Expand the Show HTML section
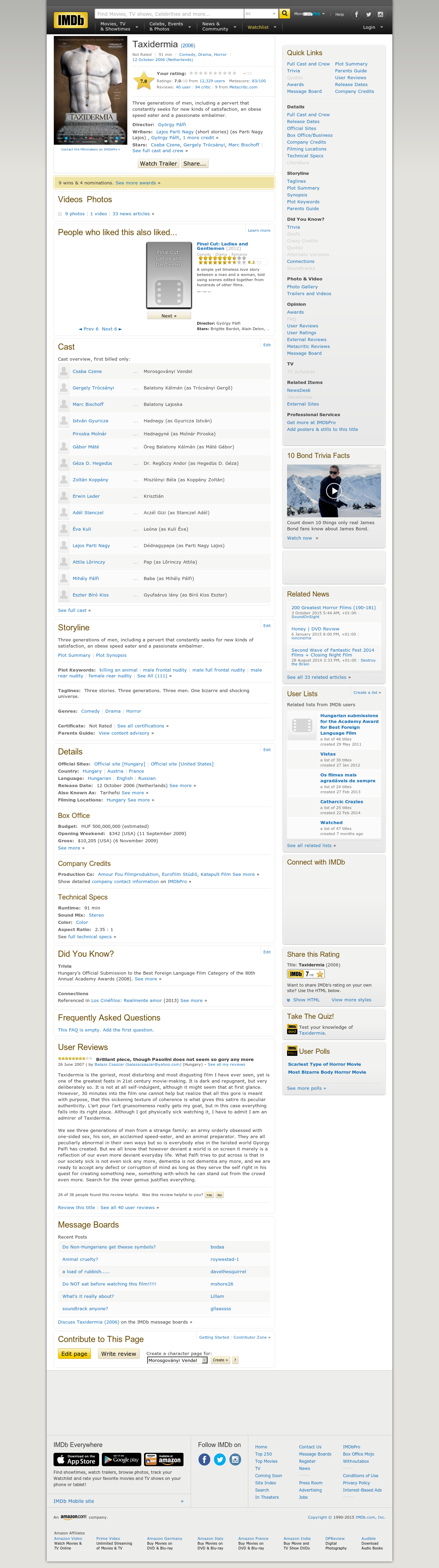The width and height of the screenshot is (439, 1568). point(303,1000)
